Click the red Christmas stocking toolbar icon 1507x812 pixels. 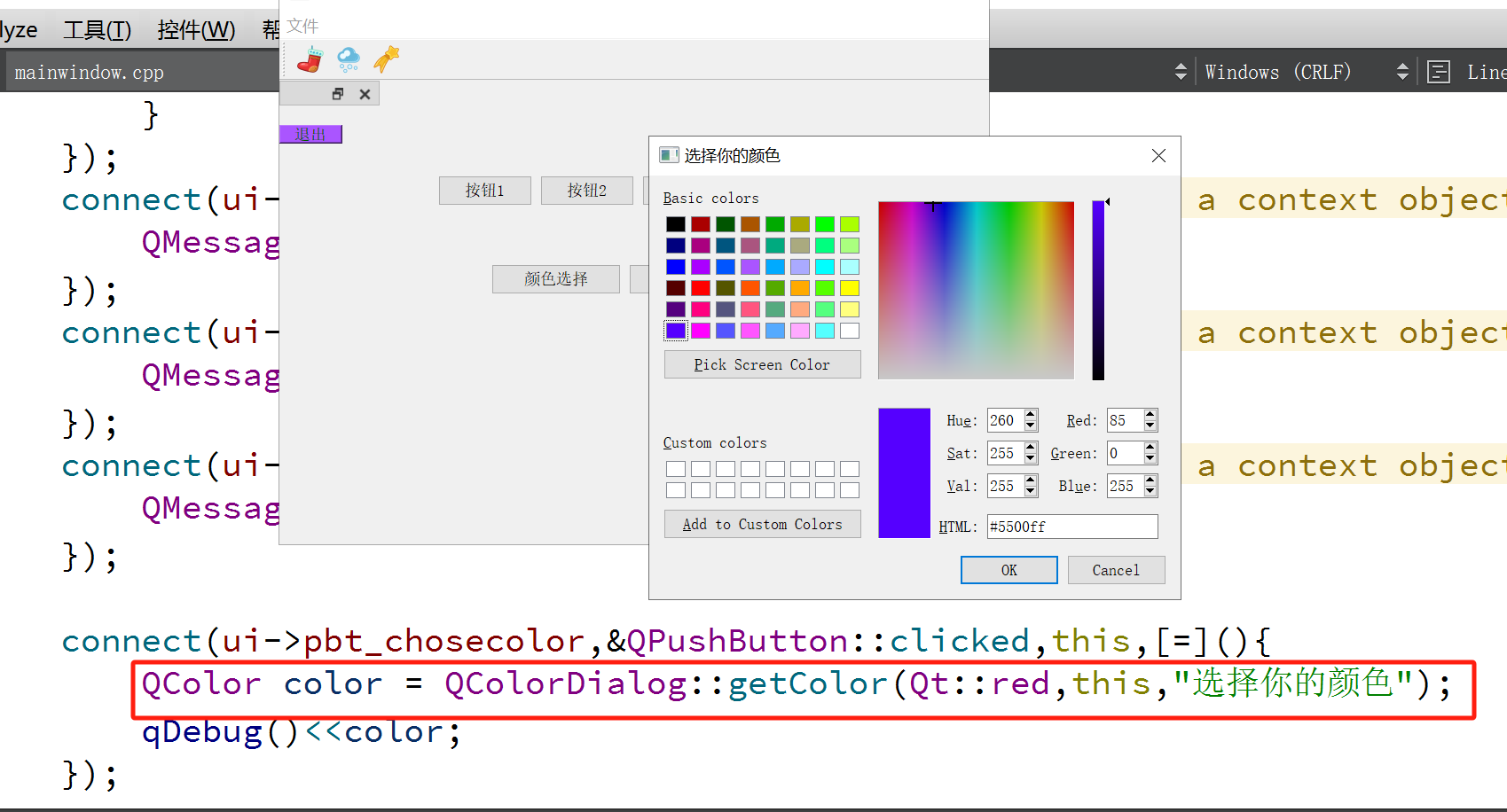310,59
